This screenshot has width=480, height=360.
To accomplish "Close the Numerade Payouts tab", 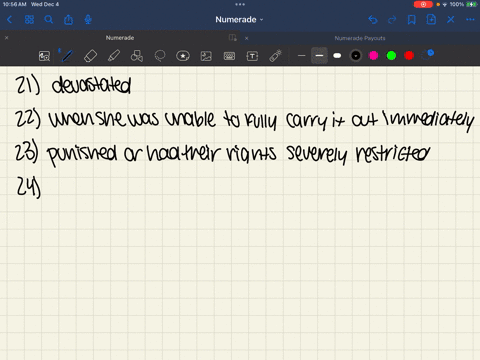I will 247,38.
